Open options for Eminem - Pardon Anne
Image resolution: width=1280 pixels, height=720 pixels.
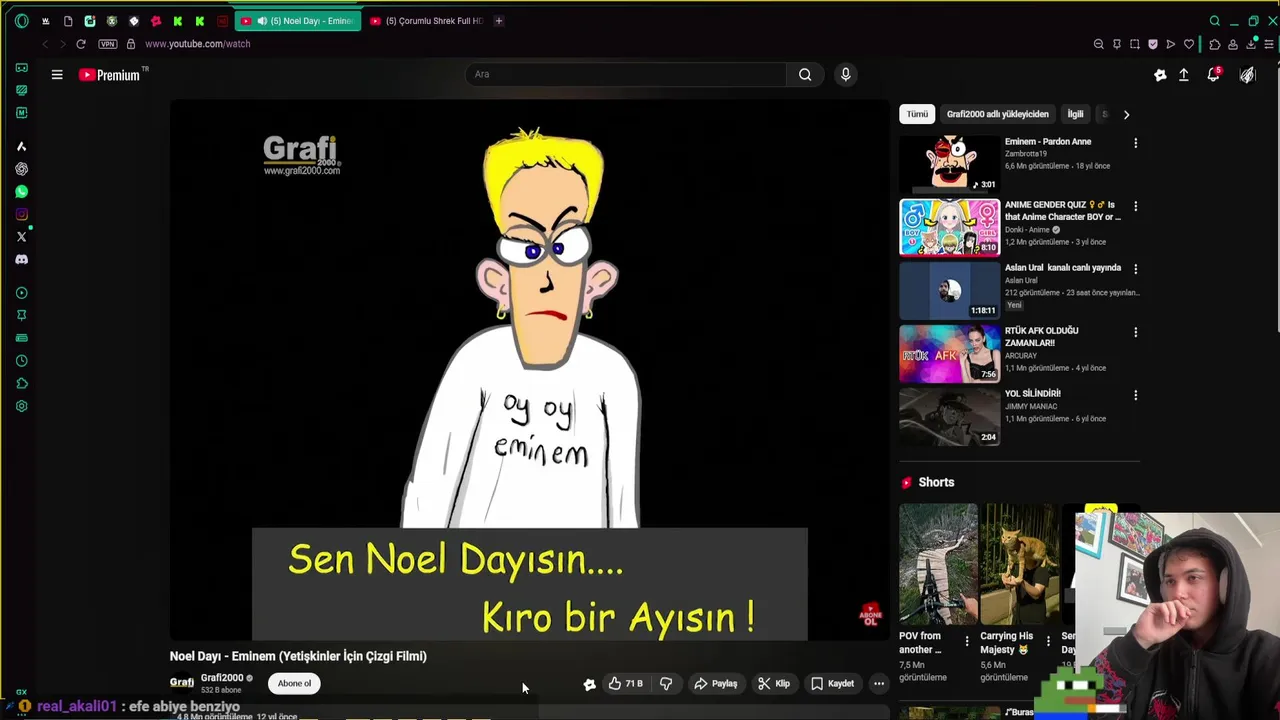(x=1135, y=143)
